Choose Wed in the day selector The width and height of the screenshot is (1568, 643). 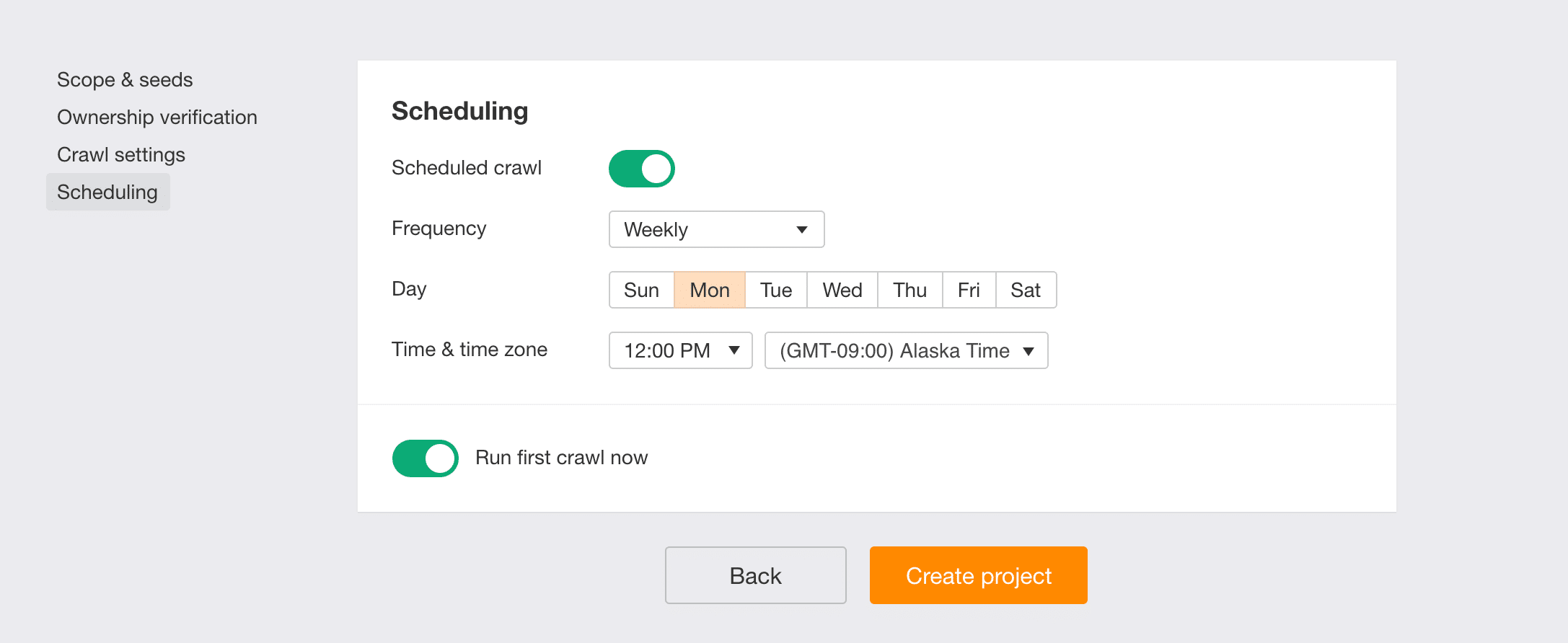point(842,290)
